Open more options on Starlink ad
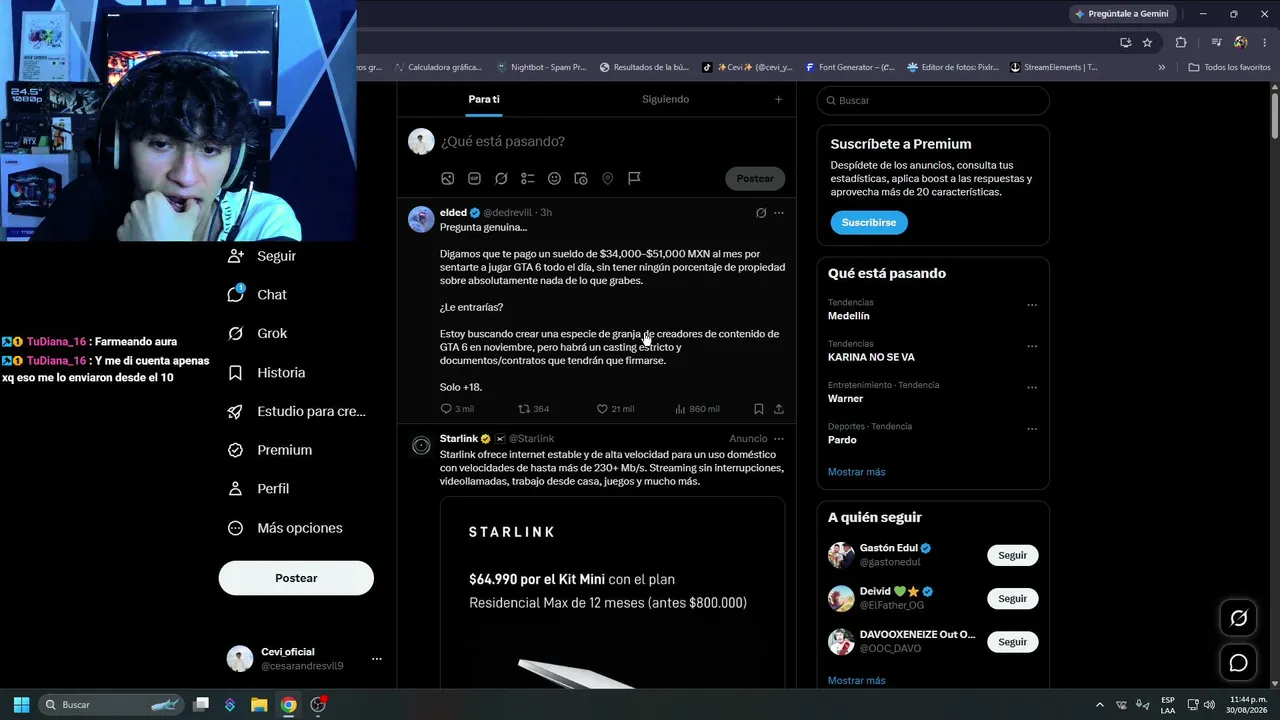 coord(779,439)
